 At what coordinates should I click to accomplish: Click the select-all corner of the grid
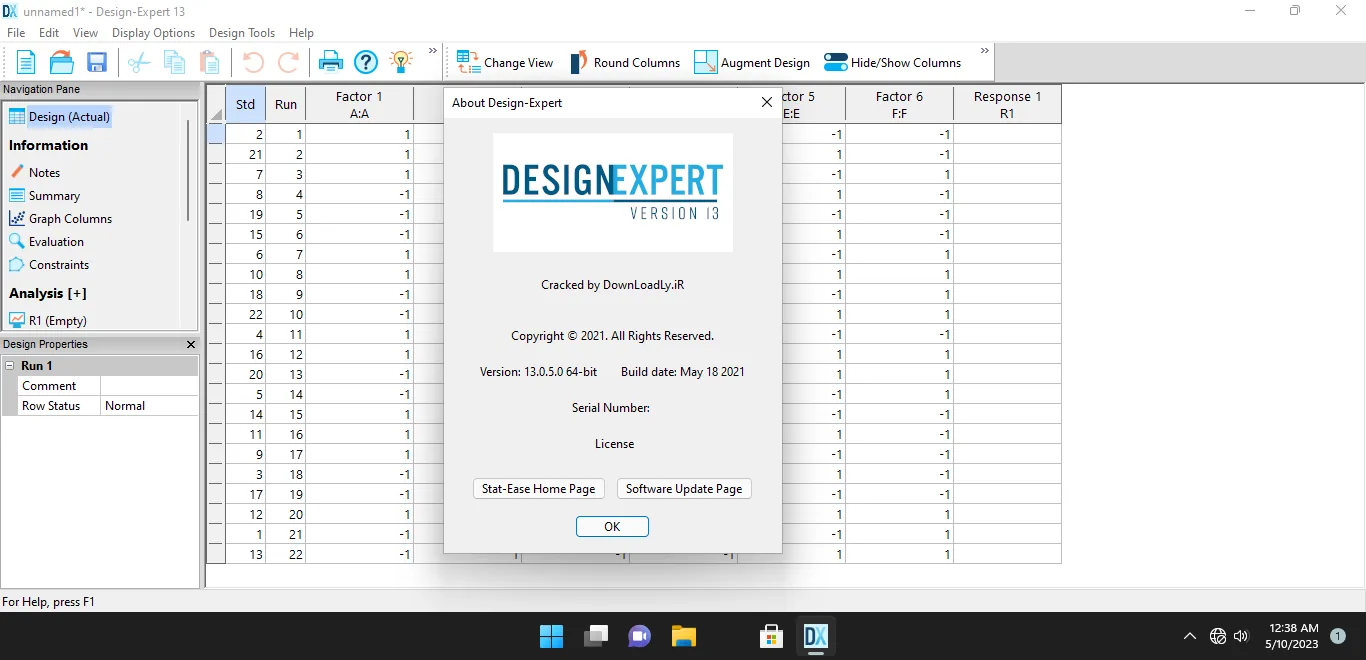click(216, 104)
